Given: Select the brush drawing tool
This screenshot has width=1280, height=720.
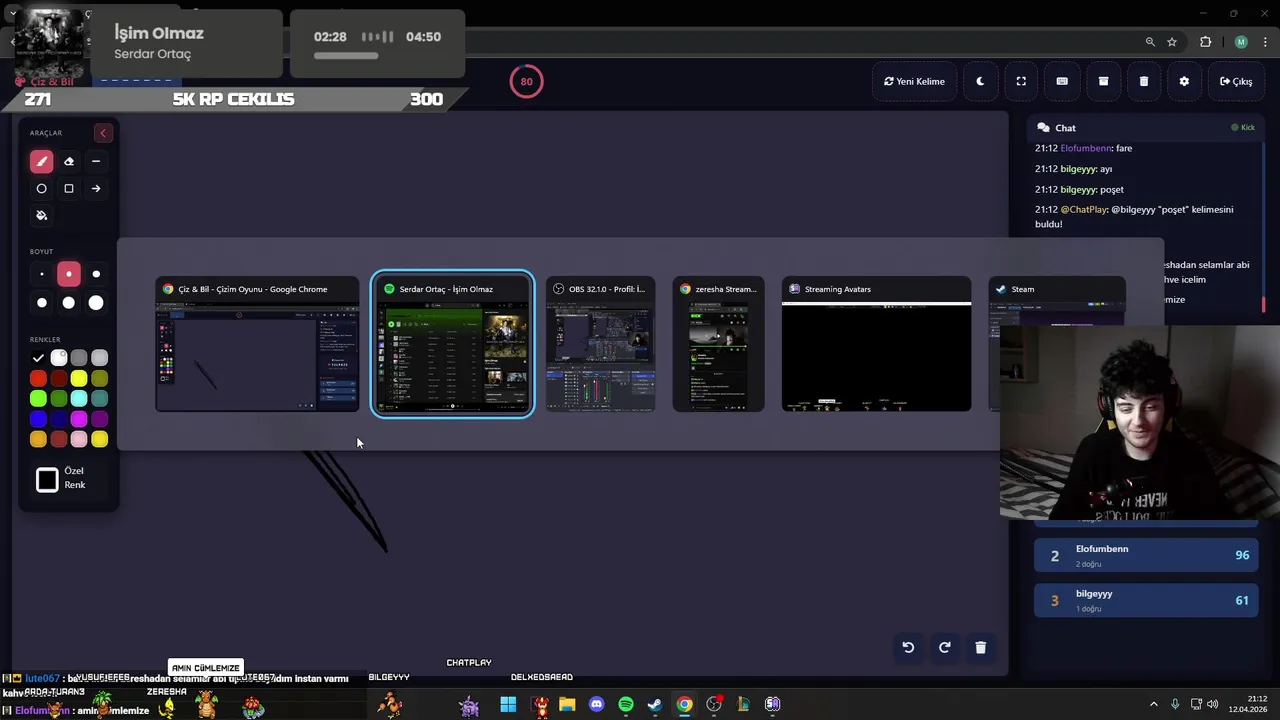Looking at the screenshot, I should point(41,161).
